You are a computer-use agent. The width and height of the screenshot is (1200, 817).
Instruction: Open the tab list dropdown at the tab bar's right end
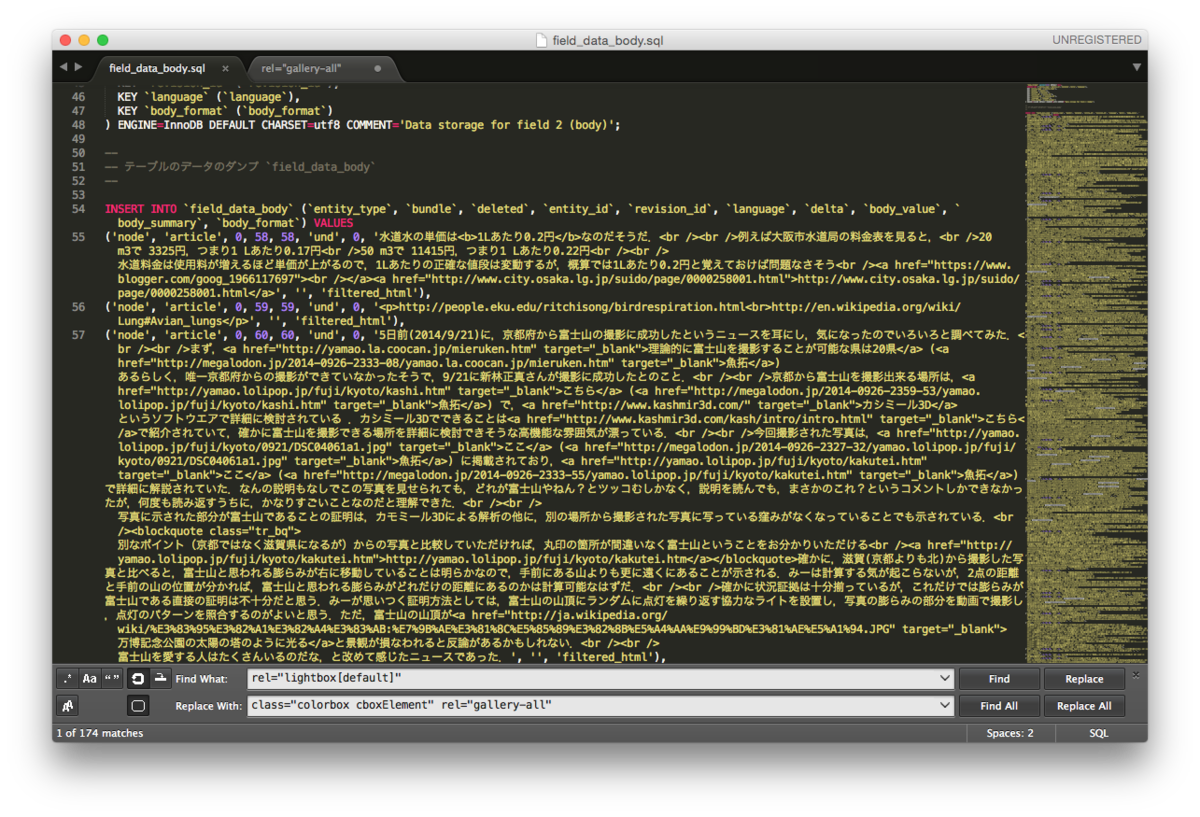[x=1137, y=67]
